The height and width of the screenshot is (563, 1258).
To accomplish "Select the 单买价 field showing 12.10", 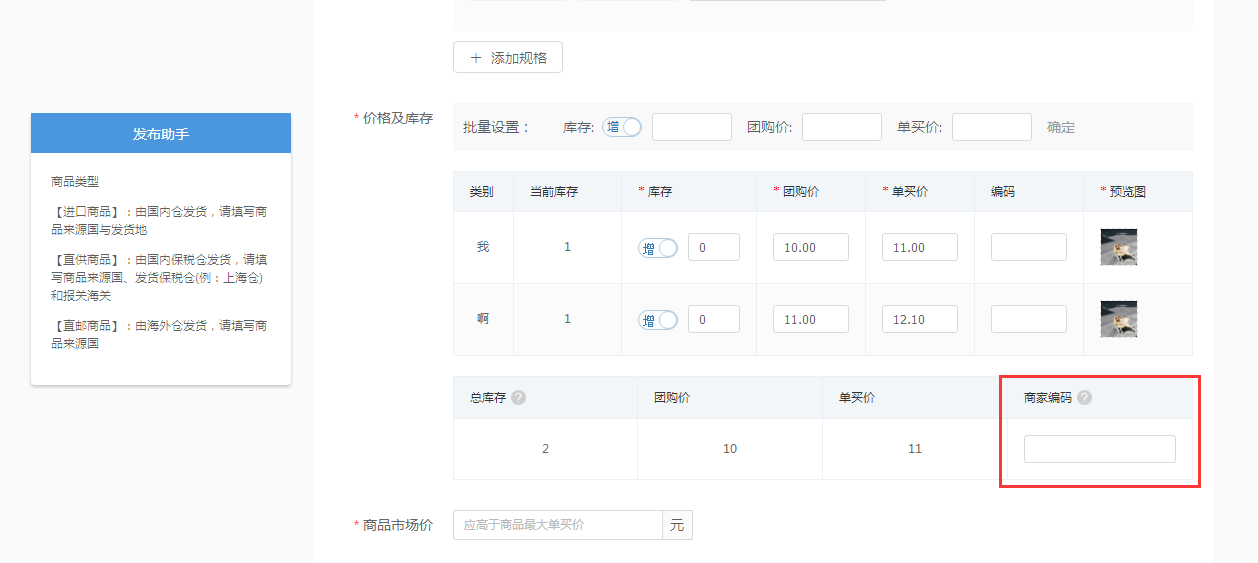I will pos(919,319).
